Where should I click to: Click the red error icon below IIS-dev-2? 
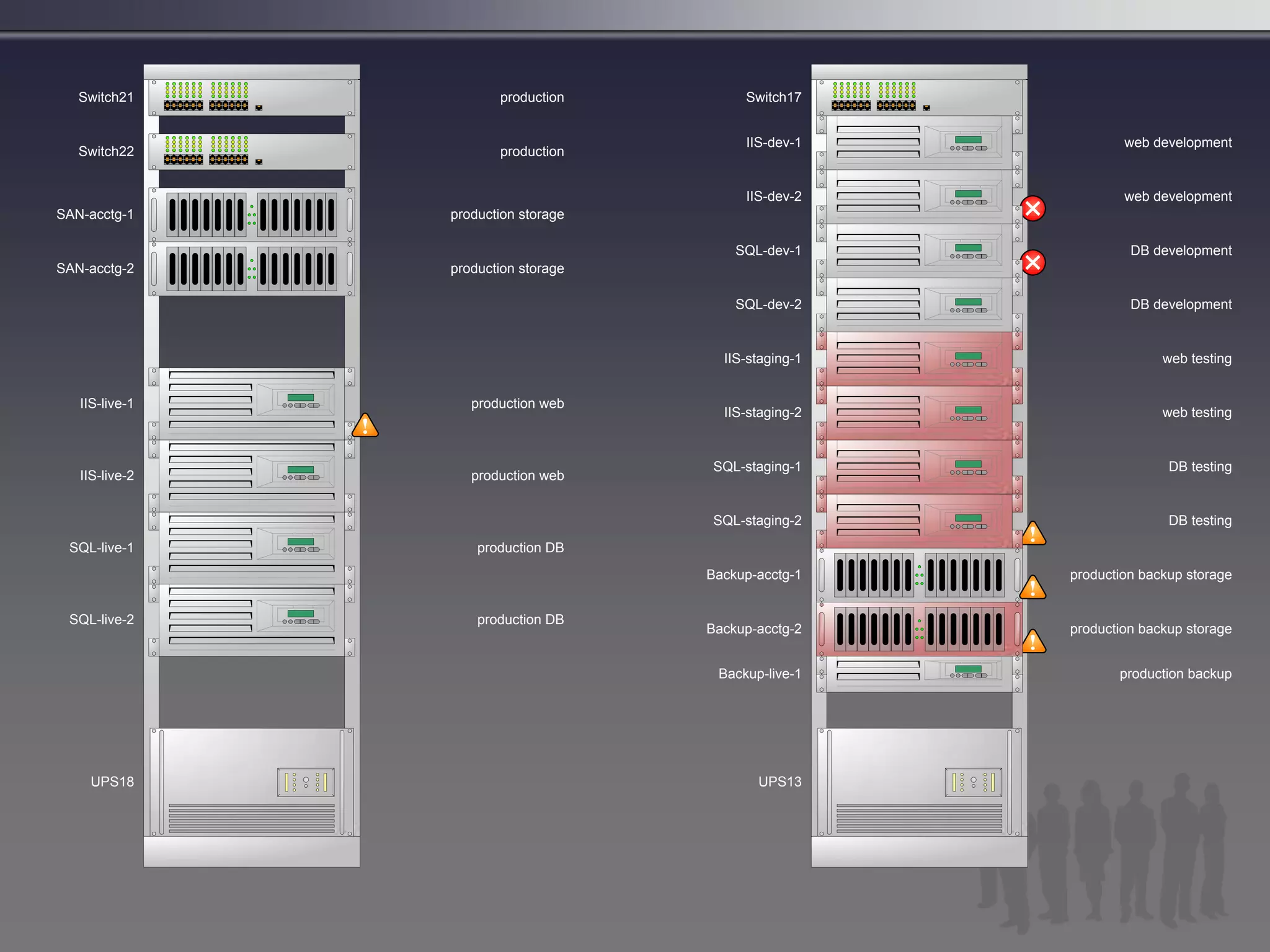click(1033, 209)
